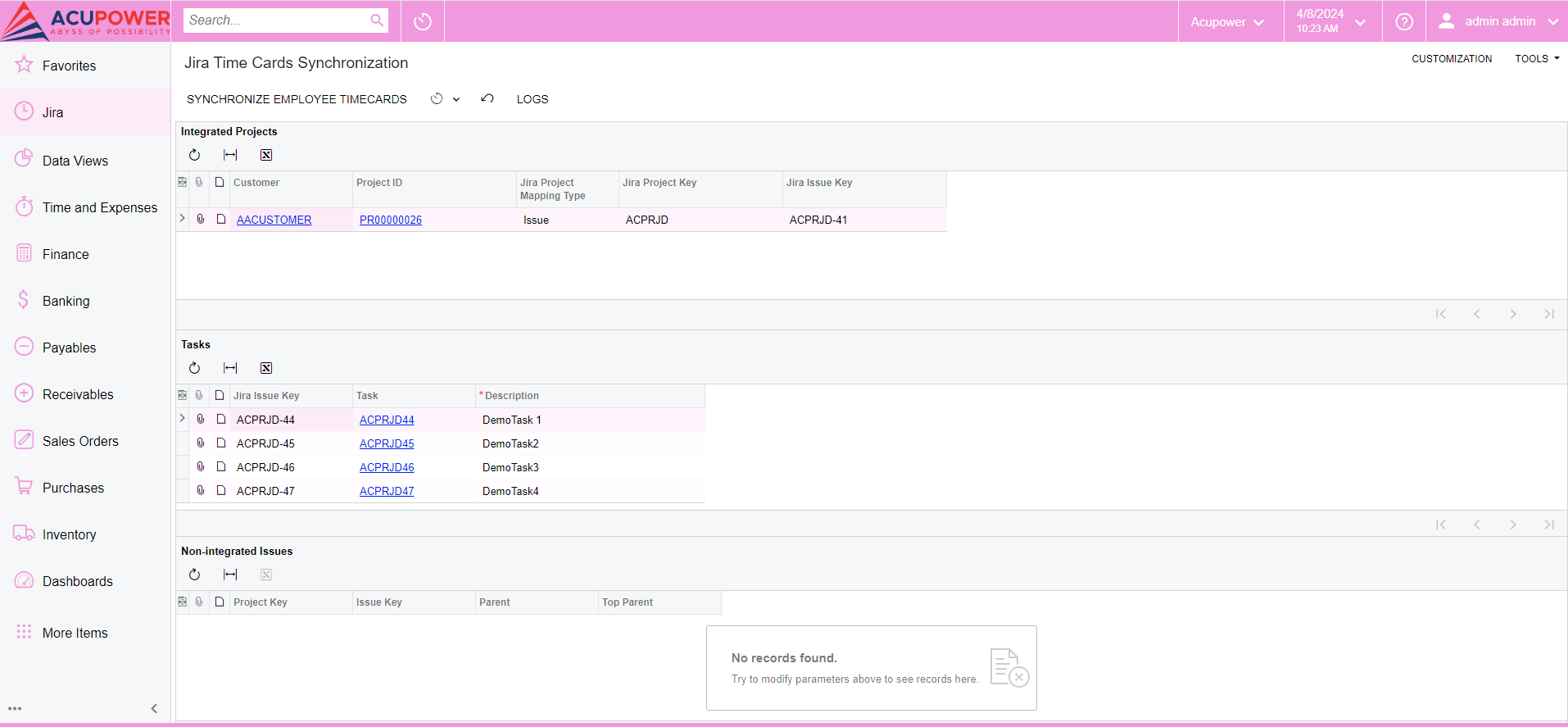Open the admin admin user menu
The width and height of the screenshot is (1568, 727).
pyautogui.click(x=1497, y=21)
